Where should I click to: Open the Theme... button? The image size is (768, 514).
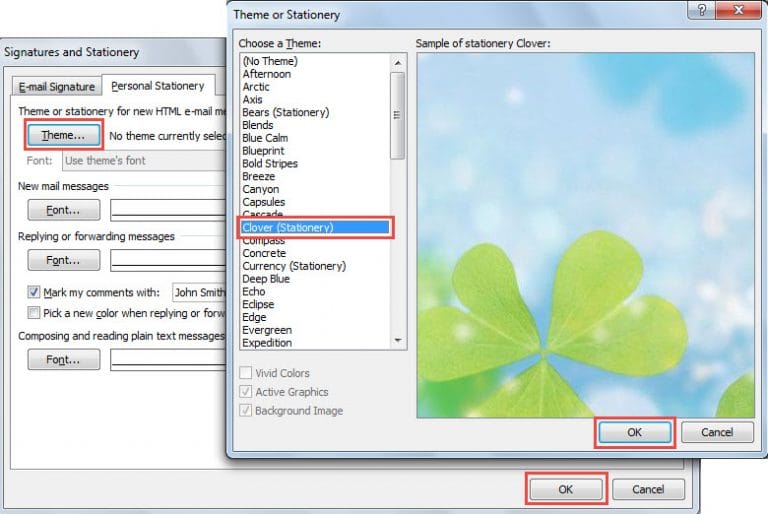click(x=64, y=135)
